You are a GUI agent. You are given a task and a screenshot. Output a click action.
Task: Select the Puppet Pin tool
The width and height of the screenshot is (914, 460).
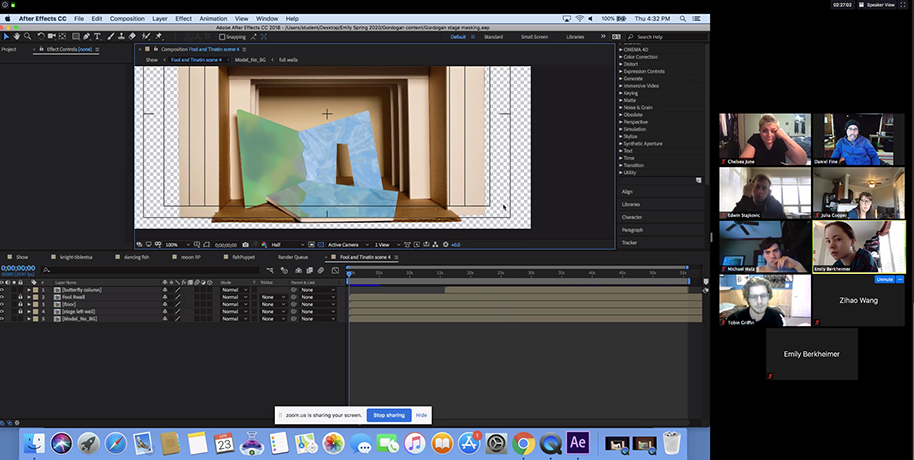point(159,37)
